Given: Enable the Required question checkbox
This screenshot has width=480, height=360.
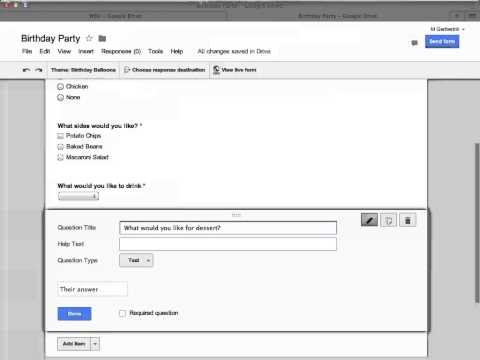Looking at the screenshot, I should pos(122,313).
